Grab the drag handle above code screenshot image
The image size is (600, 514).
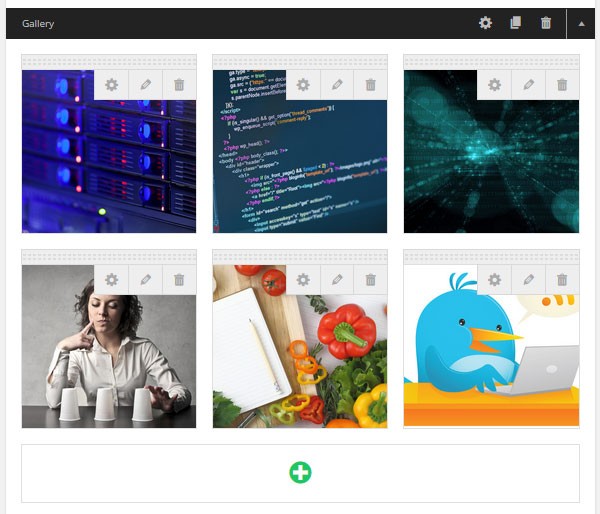300,62
